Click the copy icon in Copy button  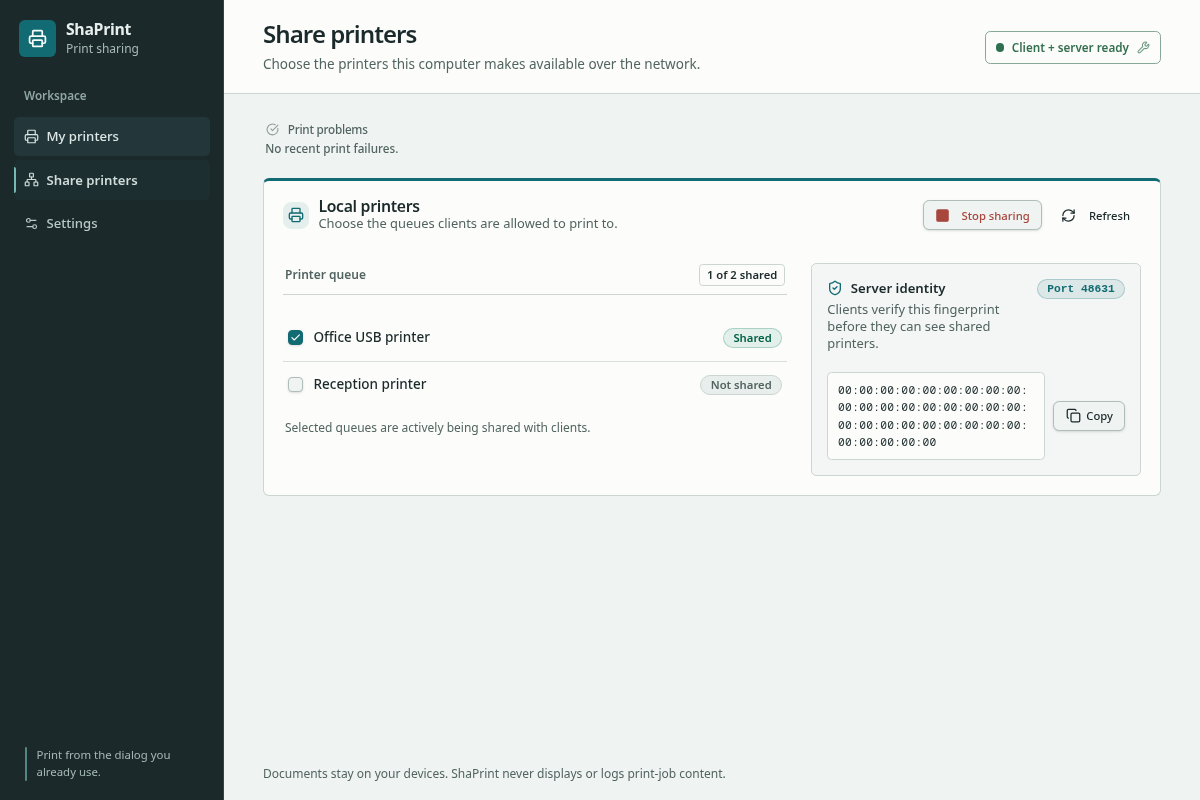click(1073, 416)
